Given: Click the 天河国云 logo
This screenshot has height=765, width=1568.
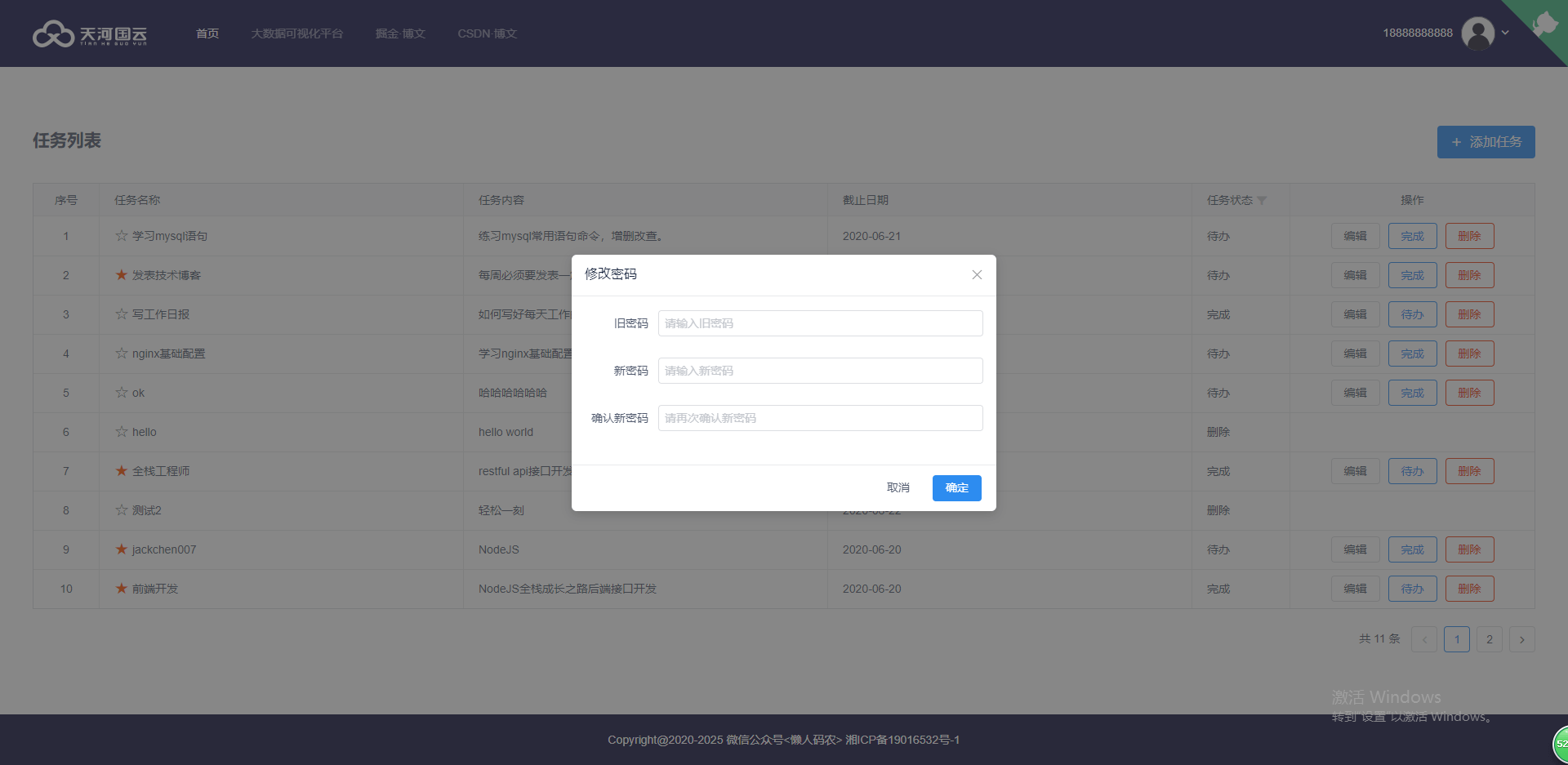Looking at the screenshot, I should point(90,33).
